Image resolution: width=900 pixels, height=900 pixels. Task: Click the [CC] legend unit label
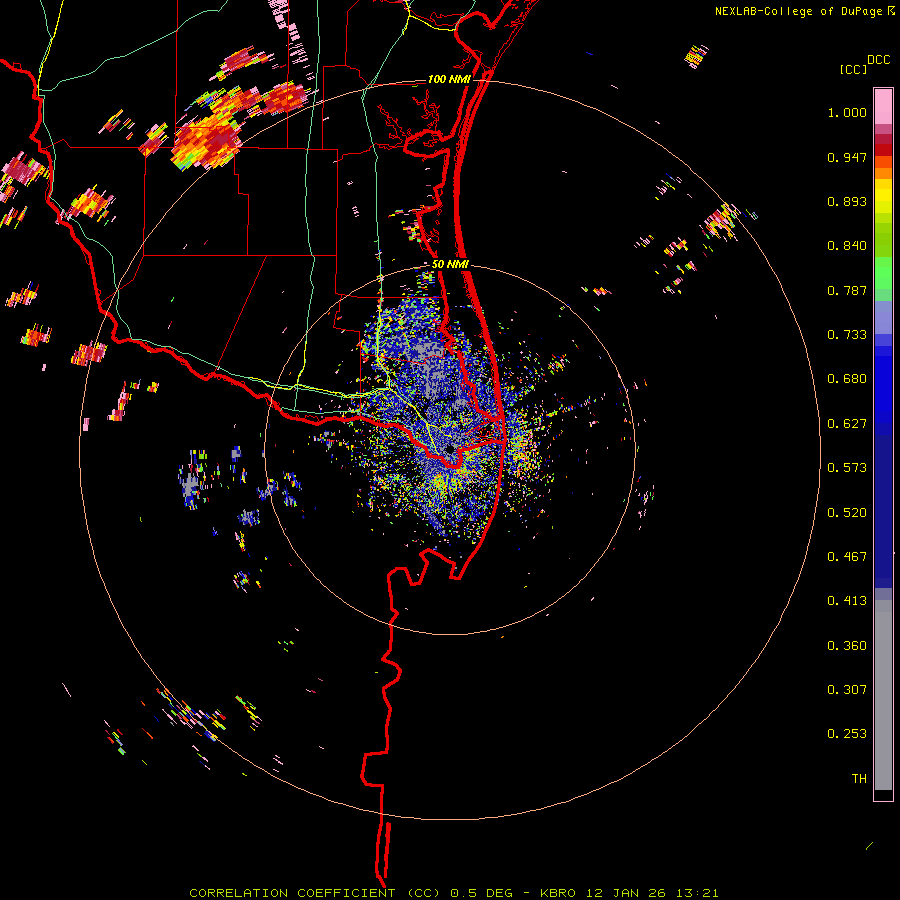click(853, 69)
